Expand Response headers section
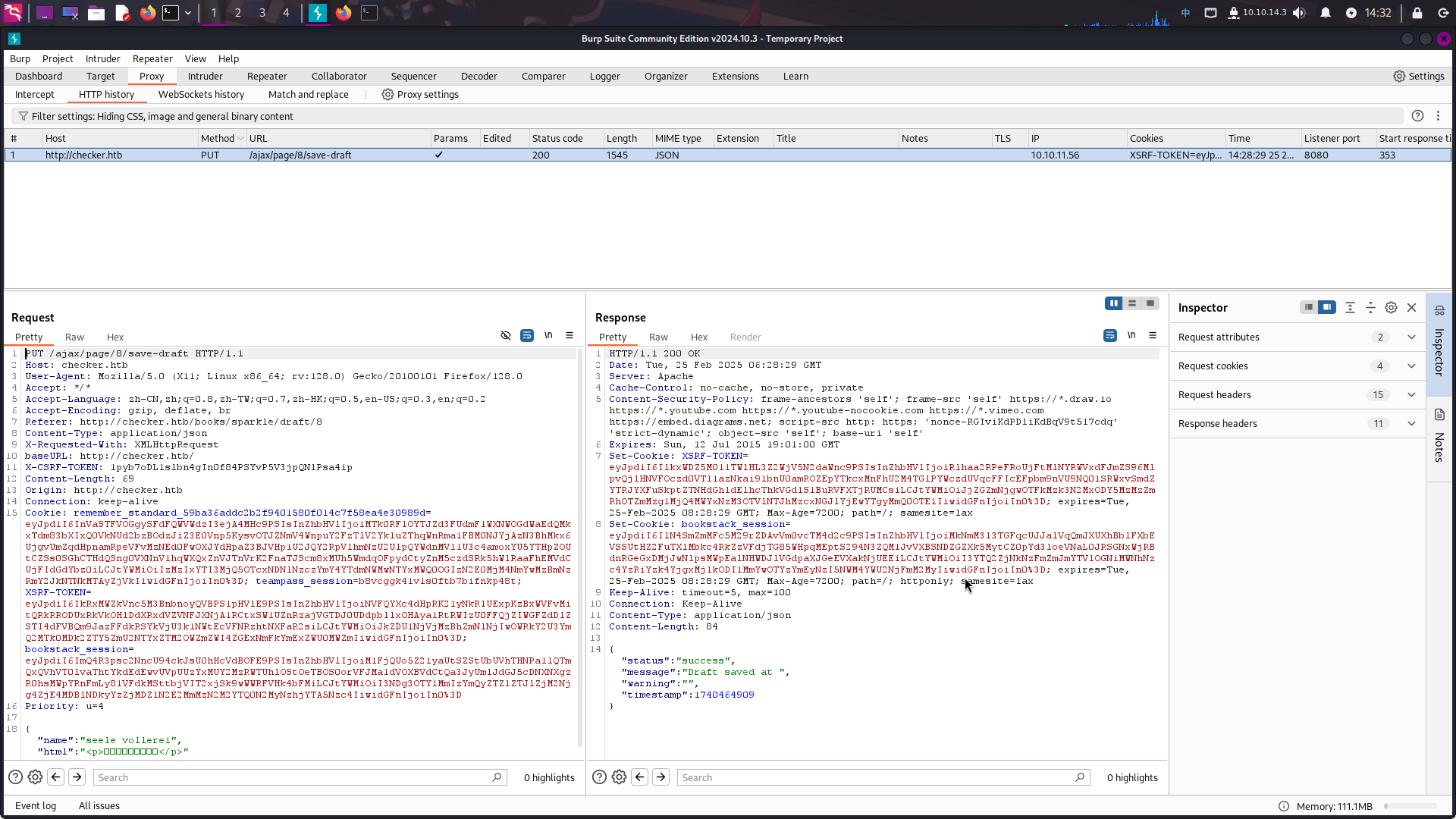The height and width of the screenshot is (819, 1456). (x=1411, y=424)
